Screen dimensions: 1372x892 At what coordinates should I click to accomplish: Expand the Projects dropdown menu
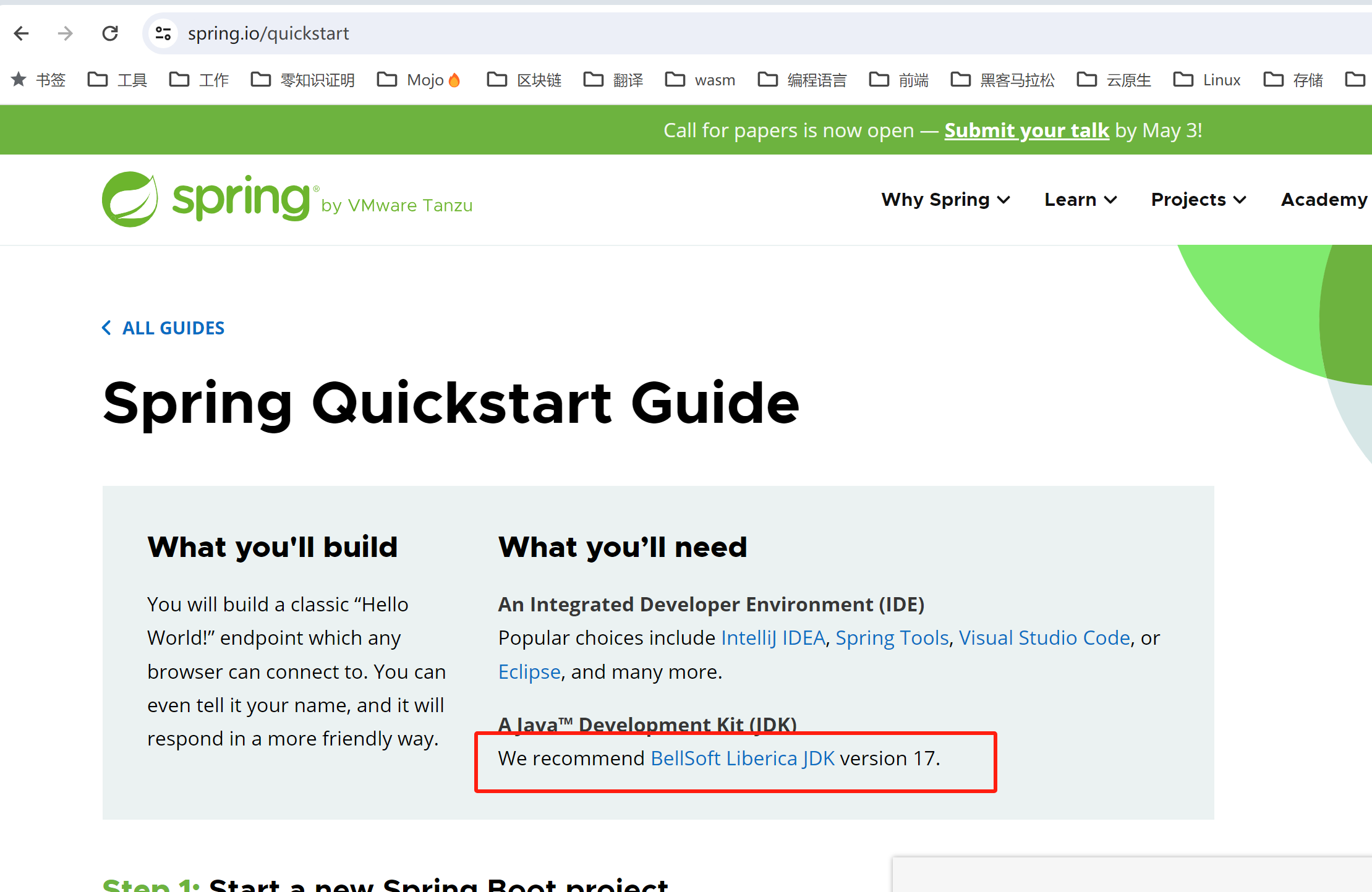pos(1198,200)
